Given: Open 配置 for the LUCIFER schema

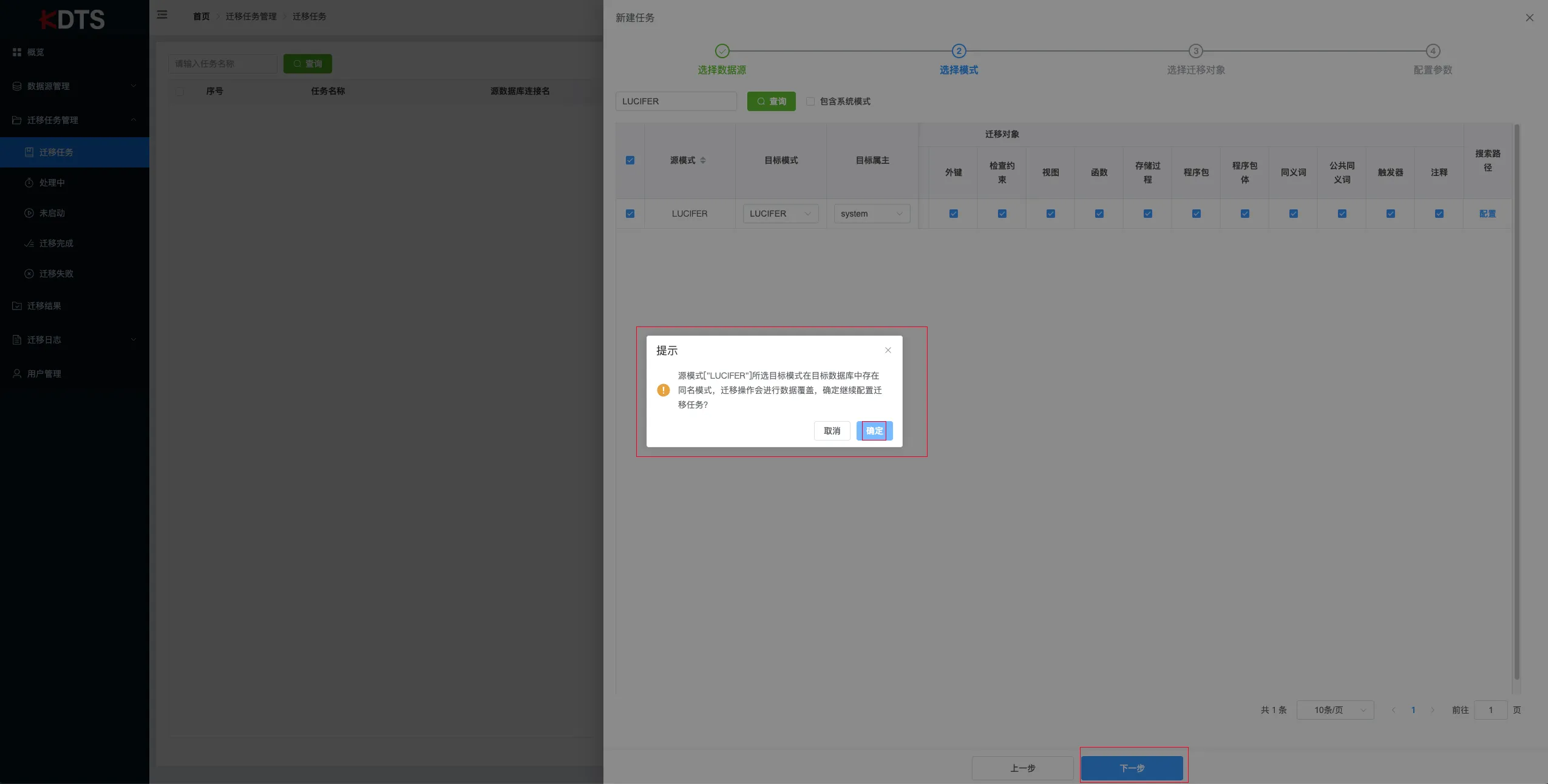Looking at the screenshot, I should pos(1487,214).
